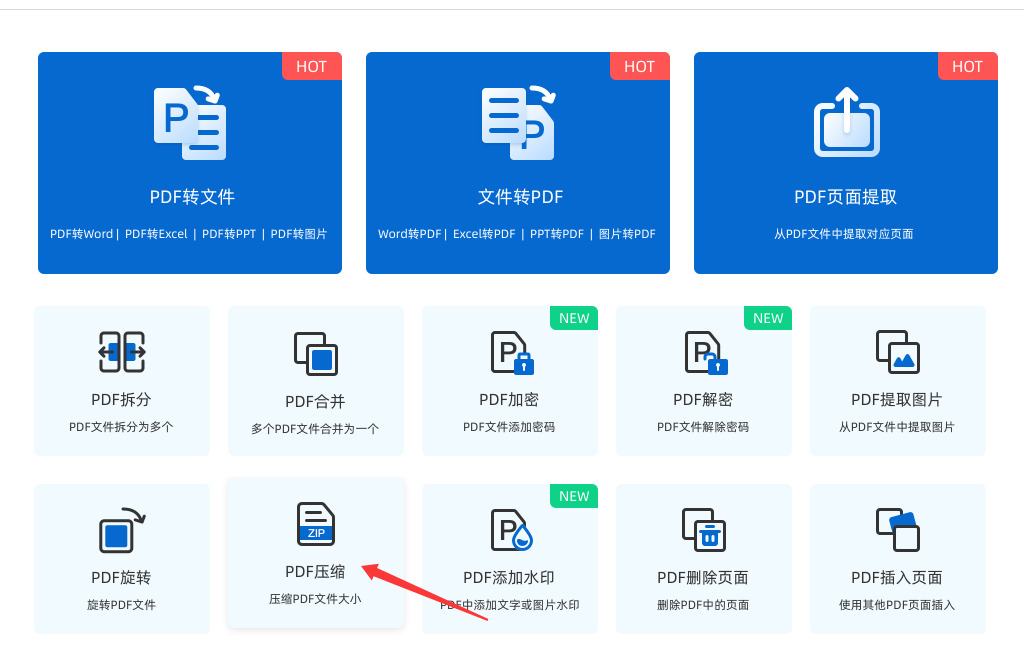Click the PDF加密 lock icon
The image size is (1024, 651).
513,353
